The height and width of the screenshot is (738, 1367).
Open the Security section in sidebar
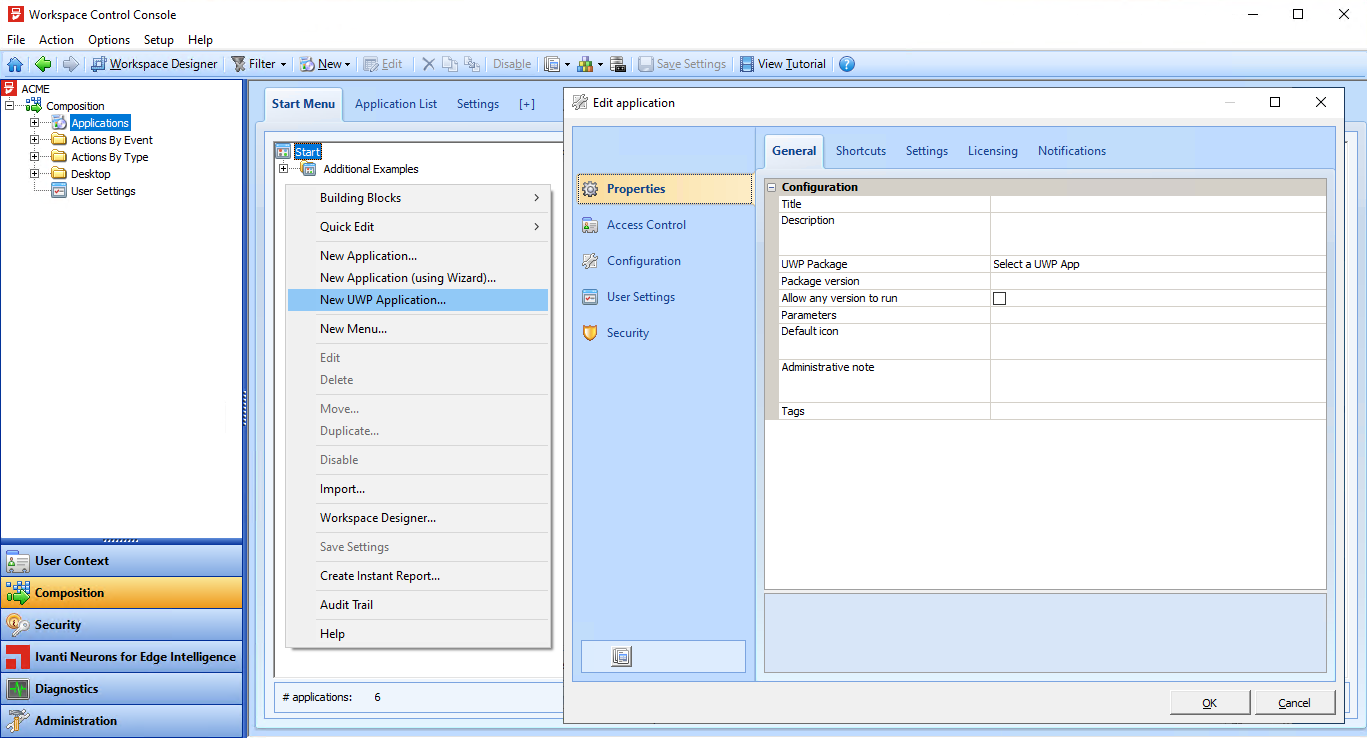121,625
